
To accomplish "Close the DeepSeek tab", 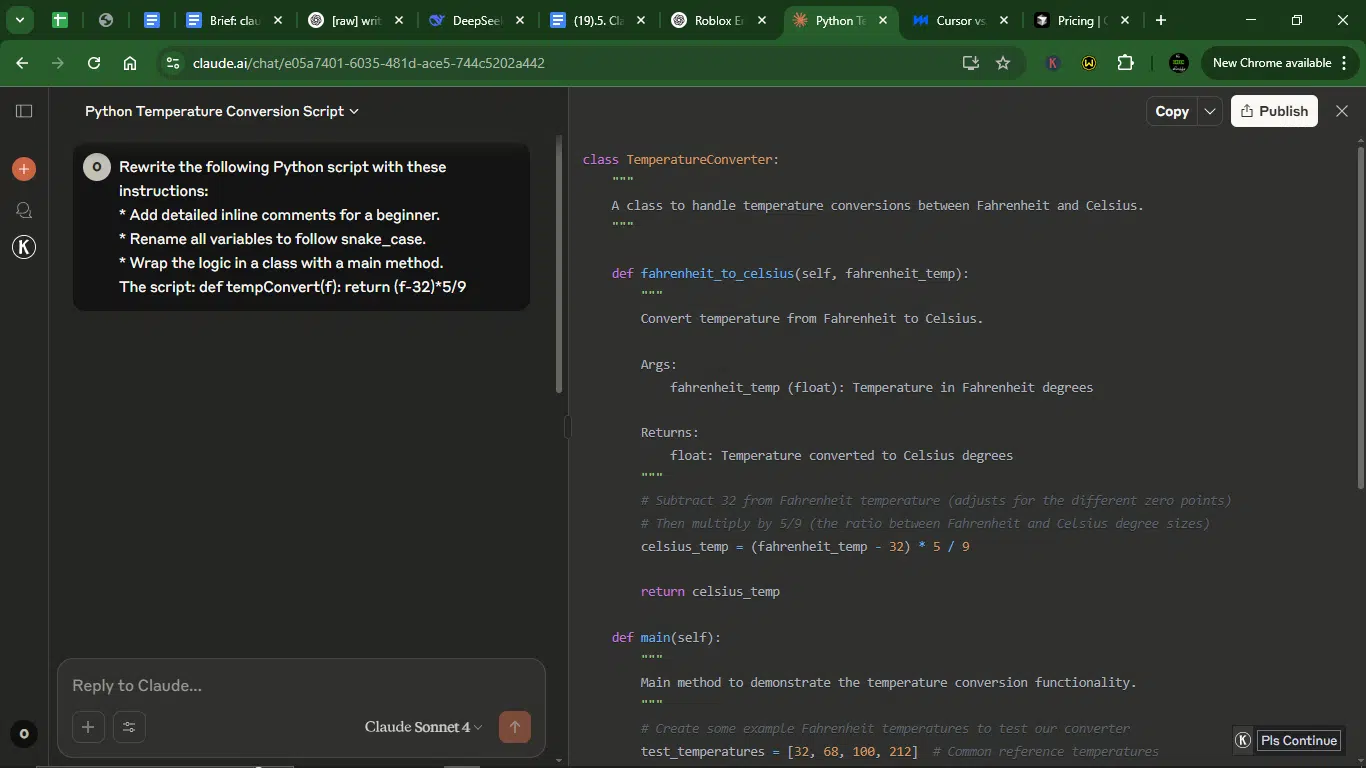I will [x=520, y=20].
